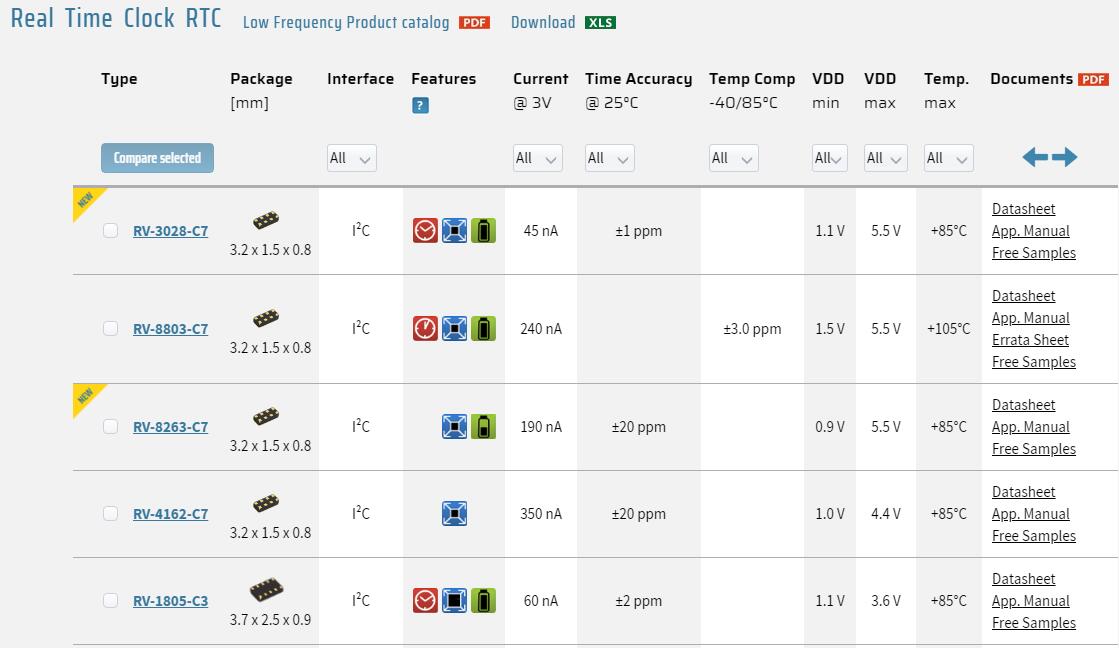This screenshot has height=648, width=1119.
Task: Click the Features help question mark icon
Action: click(420, 105)
